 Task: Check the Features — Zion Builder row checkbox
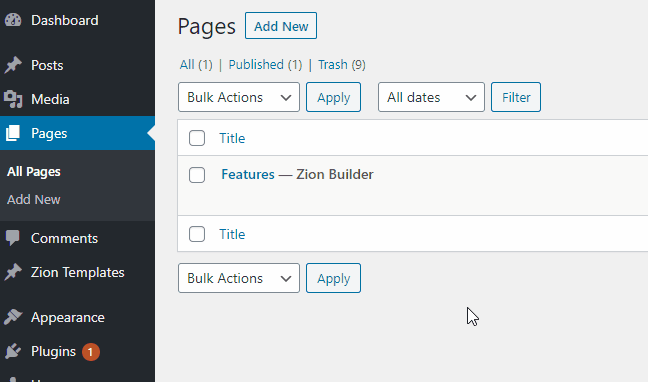click(x=197, y=175)
